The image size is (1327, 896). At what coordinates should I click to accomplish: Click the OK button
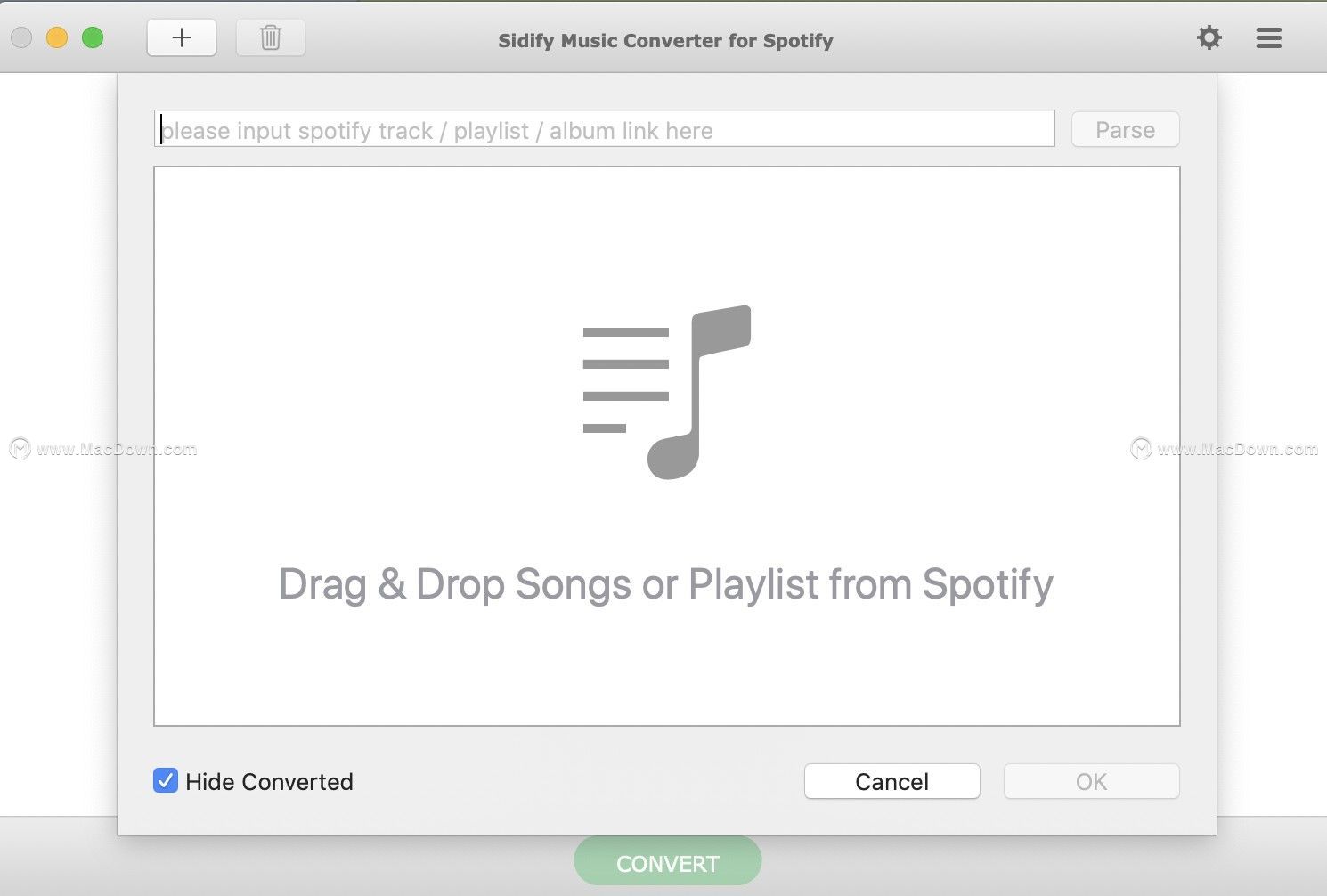(1092, 781)
